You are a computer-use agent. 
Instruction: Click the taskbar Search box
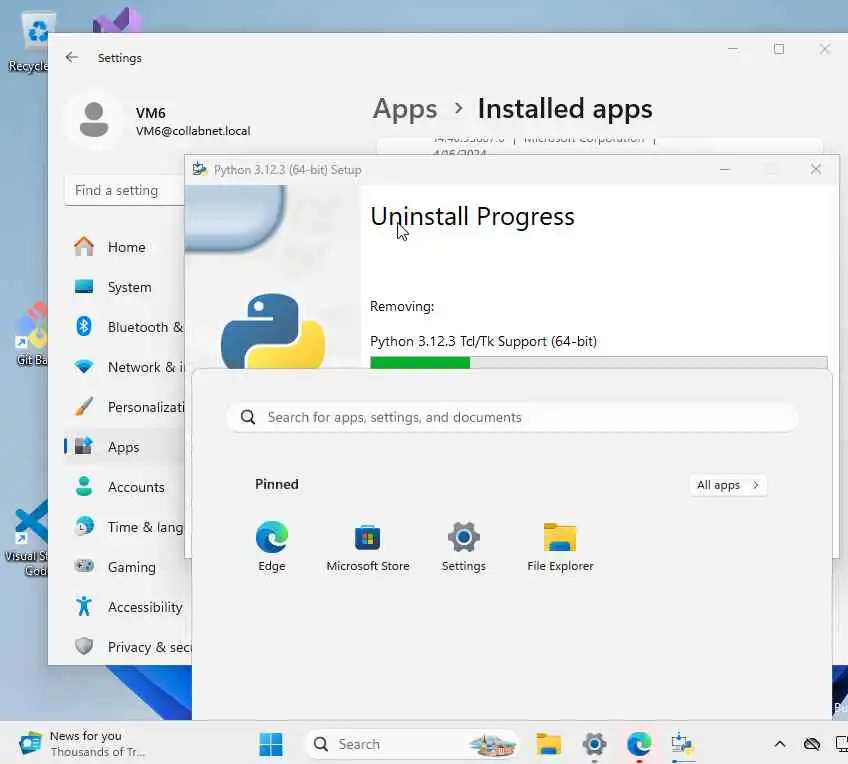pyautogui.click(x=412, y=744)
